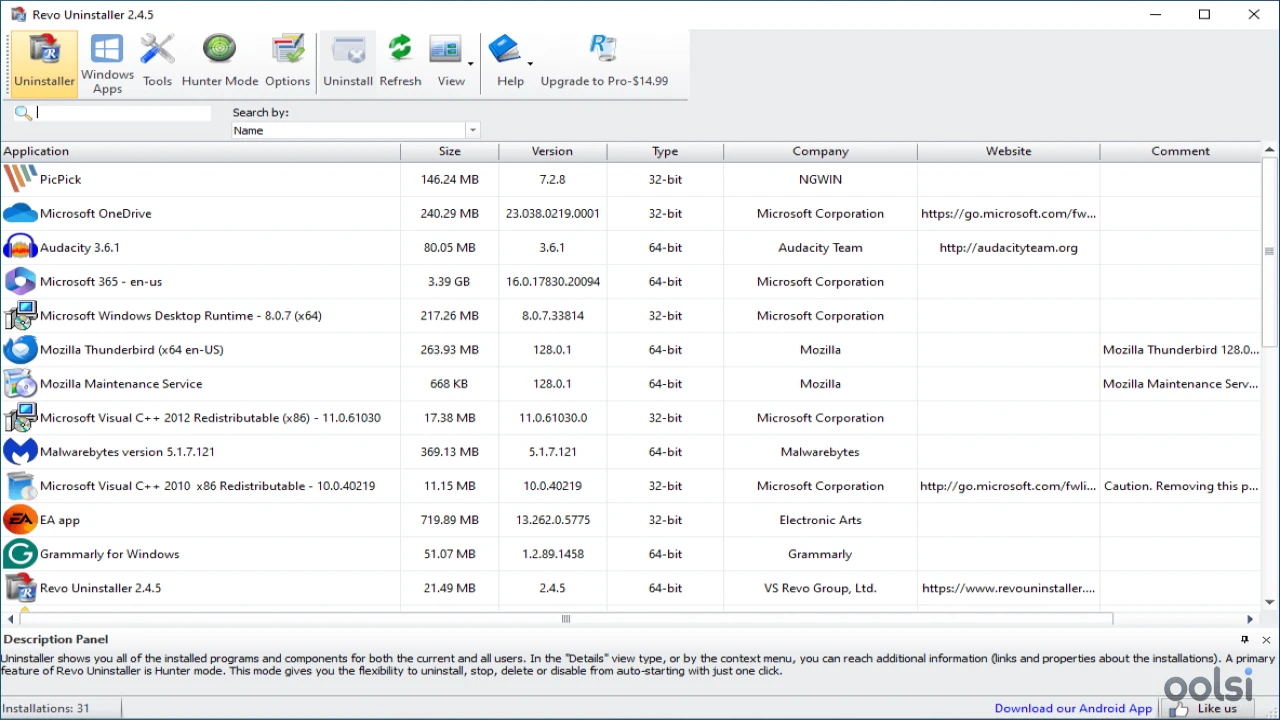Click Installations: 31 status text
This screenshot has width=1280, height=720.
[x=46, y=708]
